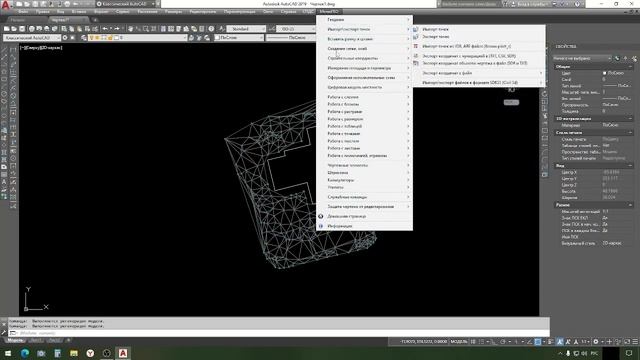The height and width of the screenshot is (360, 640).
Task: Open the ПоСлою color control dropdown
Action: [239, 38]
